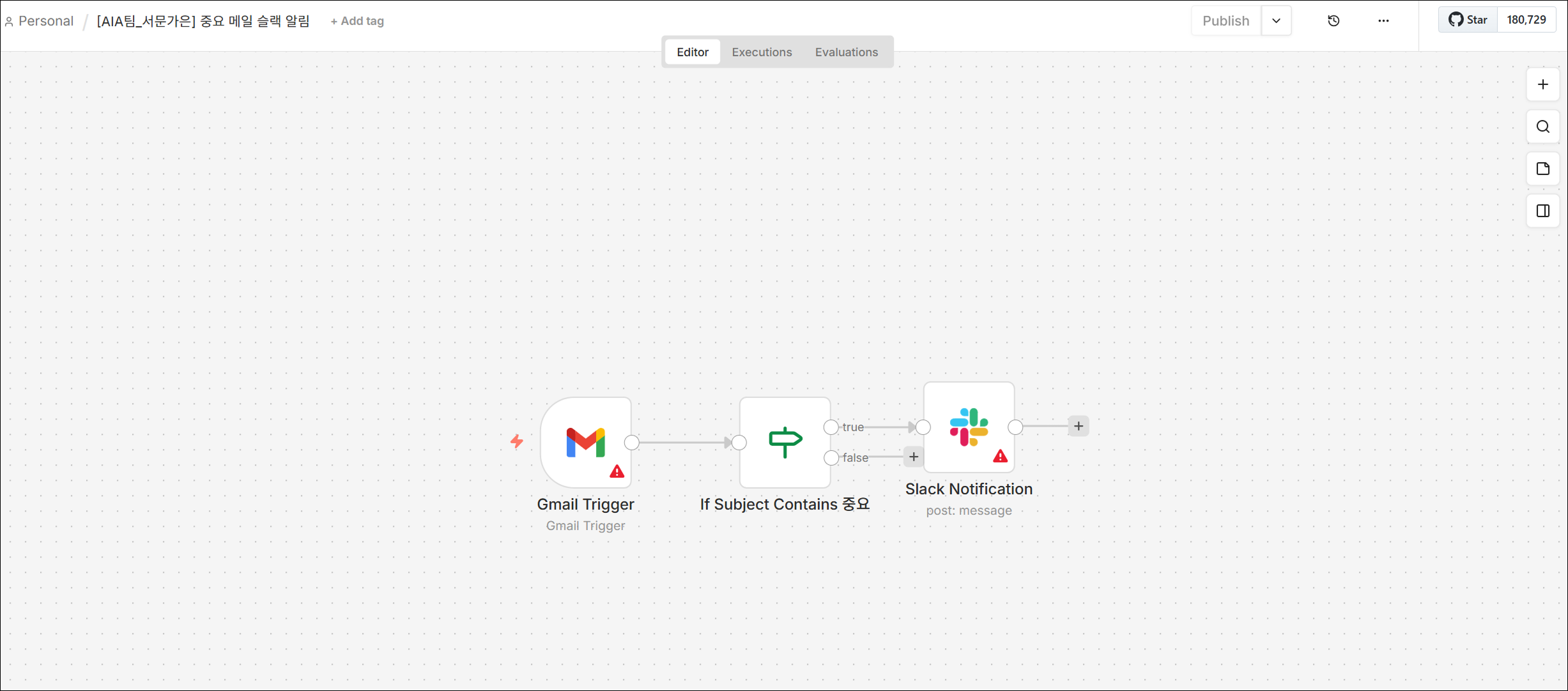Click the Publish button

(x=1226, y=20)
